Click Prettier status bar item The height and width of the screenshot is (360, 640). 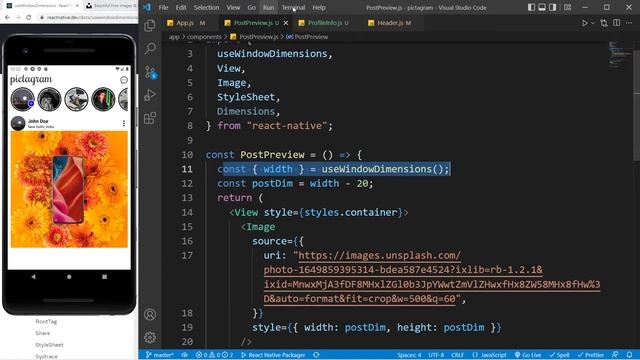(x=590, y=355)
